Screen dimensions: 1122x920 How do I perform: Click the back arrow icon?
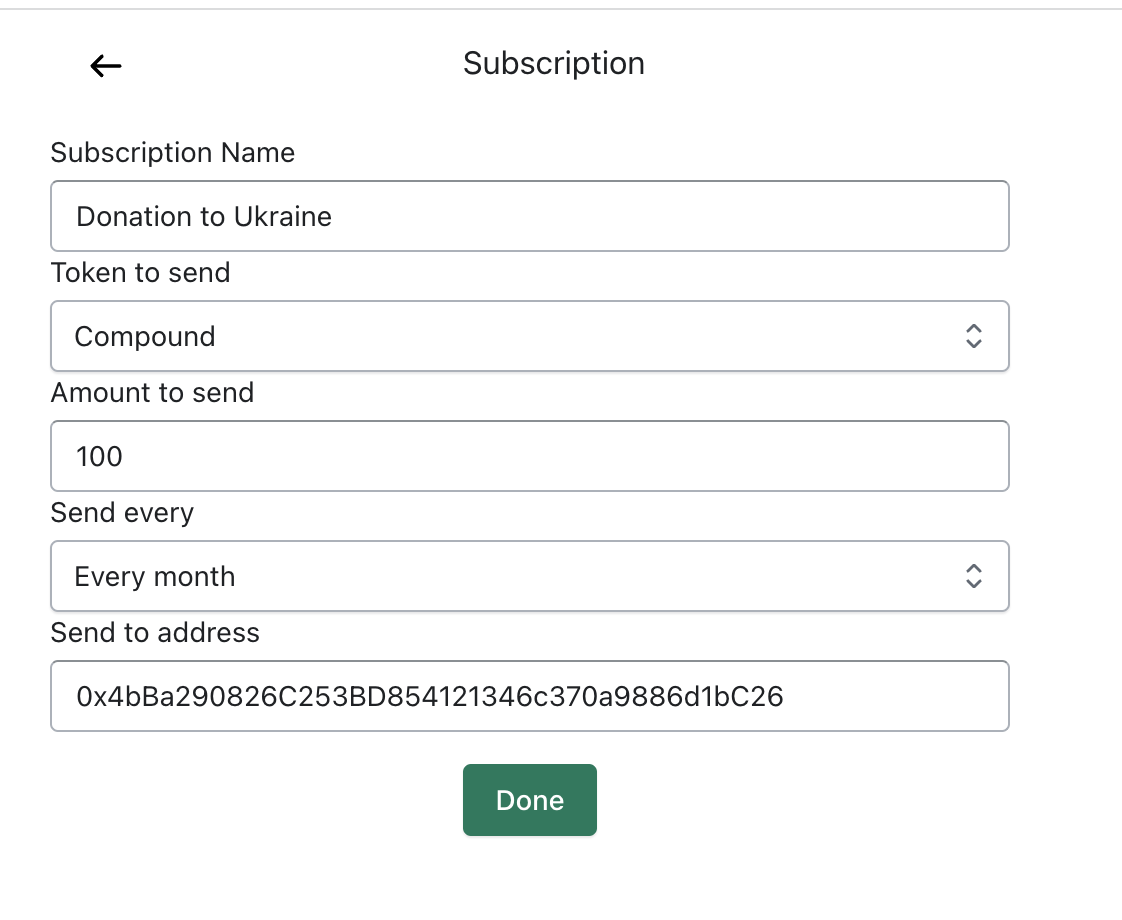(105, 66)
